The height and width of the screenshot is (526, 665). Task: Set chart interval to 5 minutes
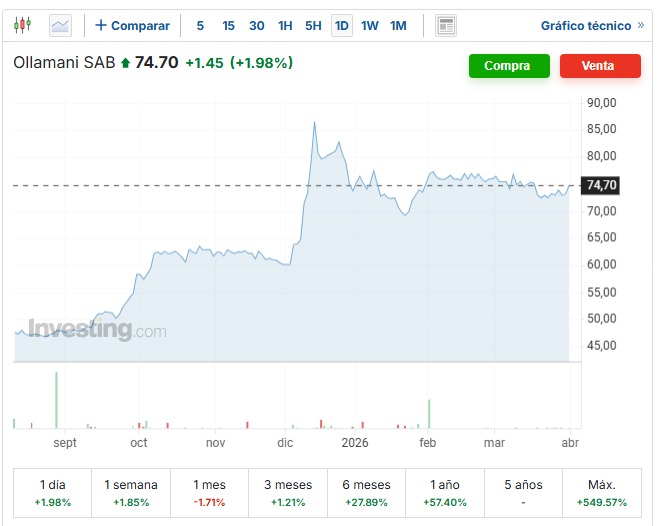click(200, 25)
